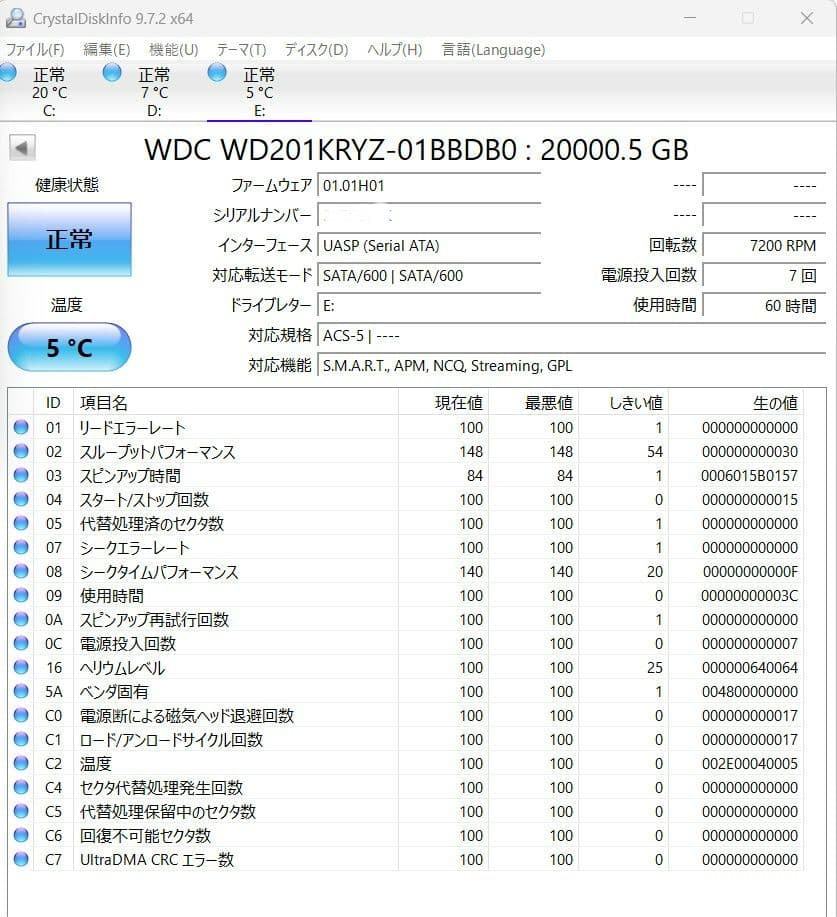The width and height of the screenshot is (837, 917).
Task: Click the 正常 health status button
Action: tap(69, 239)
